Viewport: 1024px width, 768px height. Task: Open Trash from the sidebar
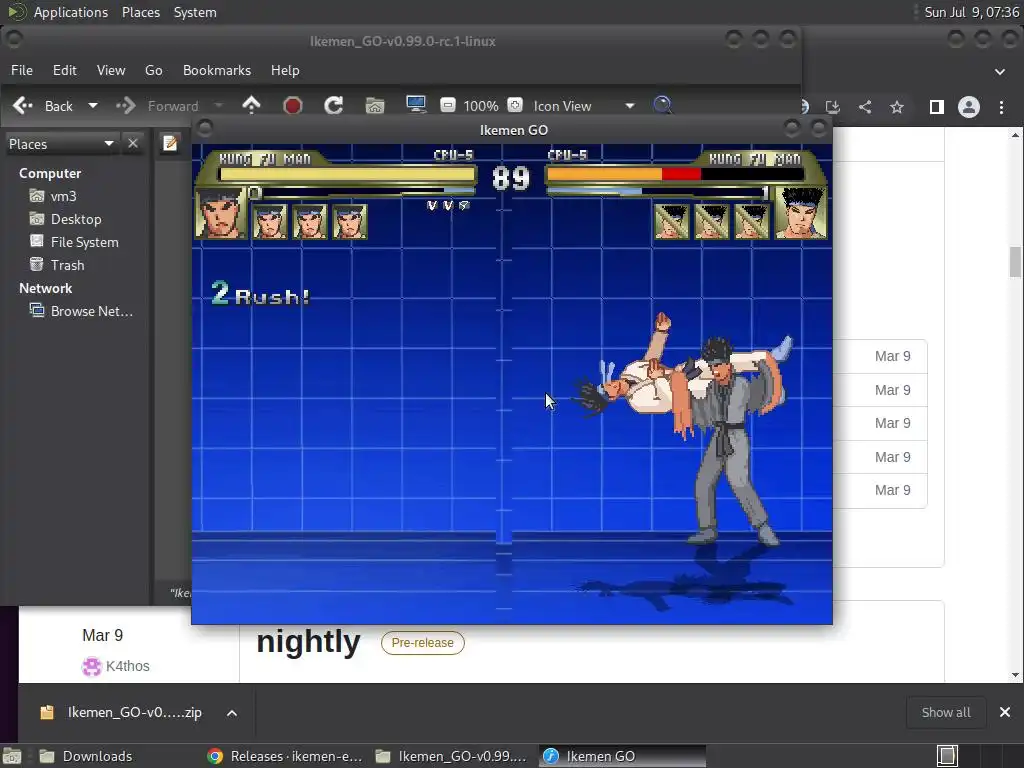(x=57, y=264)
